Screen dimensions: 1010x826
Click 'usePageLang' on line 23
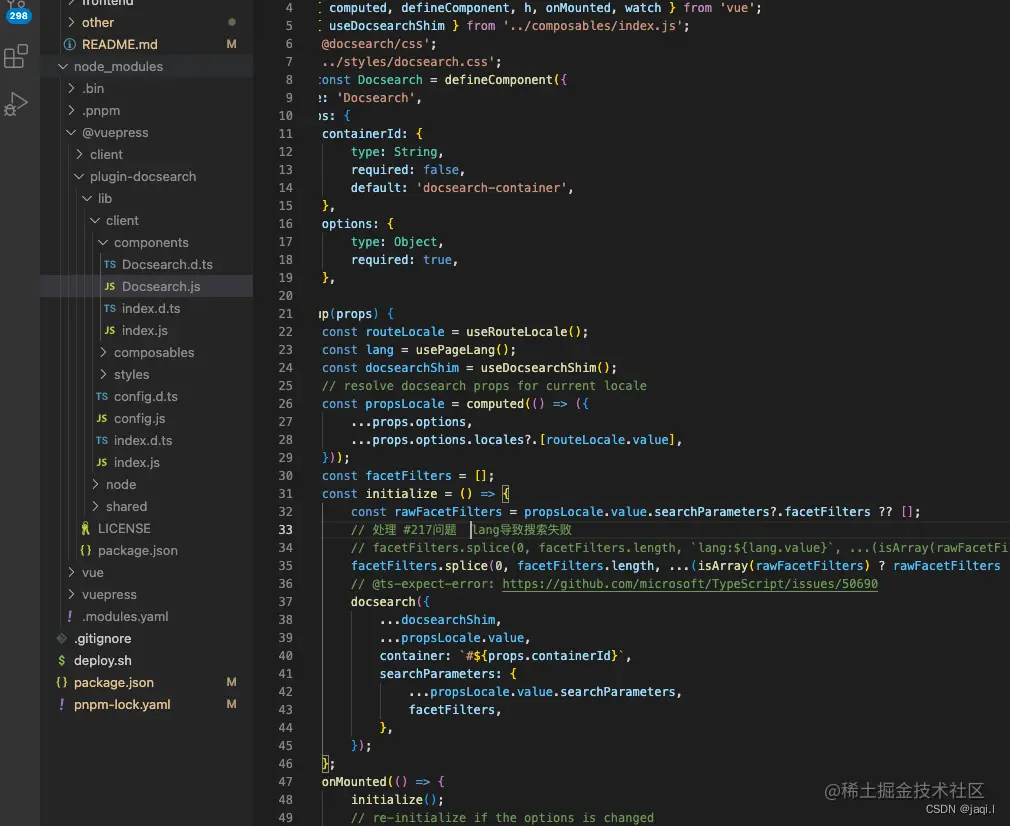[x=455, y=350]
